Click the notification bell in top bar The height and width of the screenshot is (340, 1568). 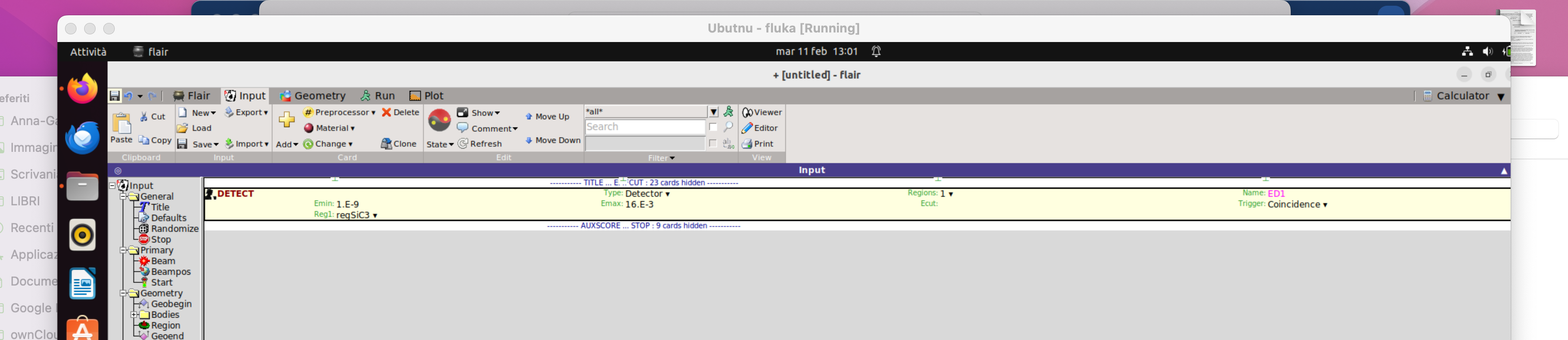[876, 51]
